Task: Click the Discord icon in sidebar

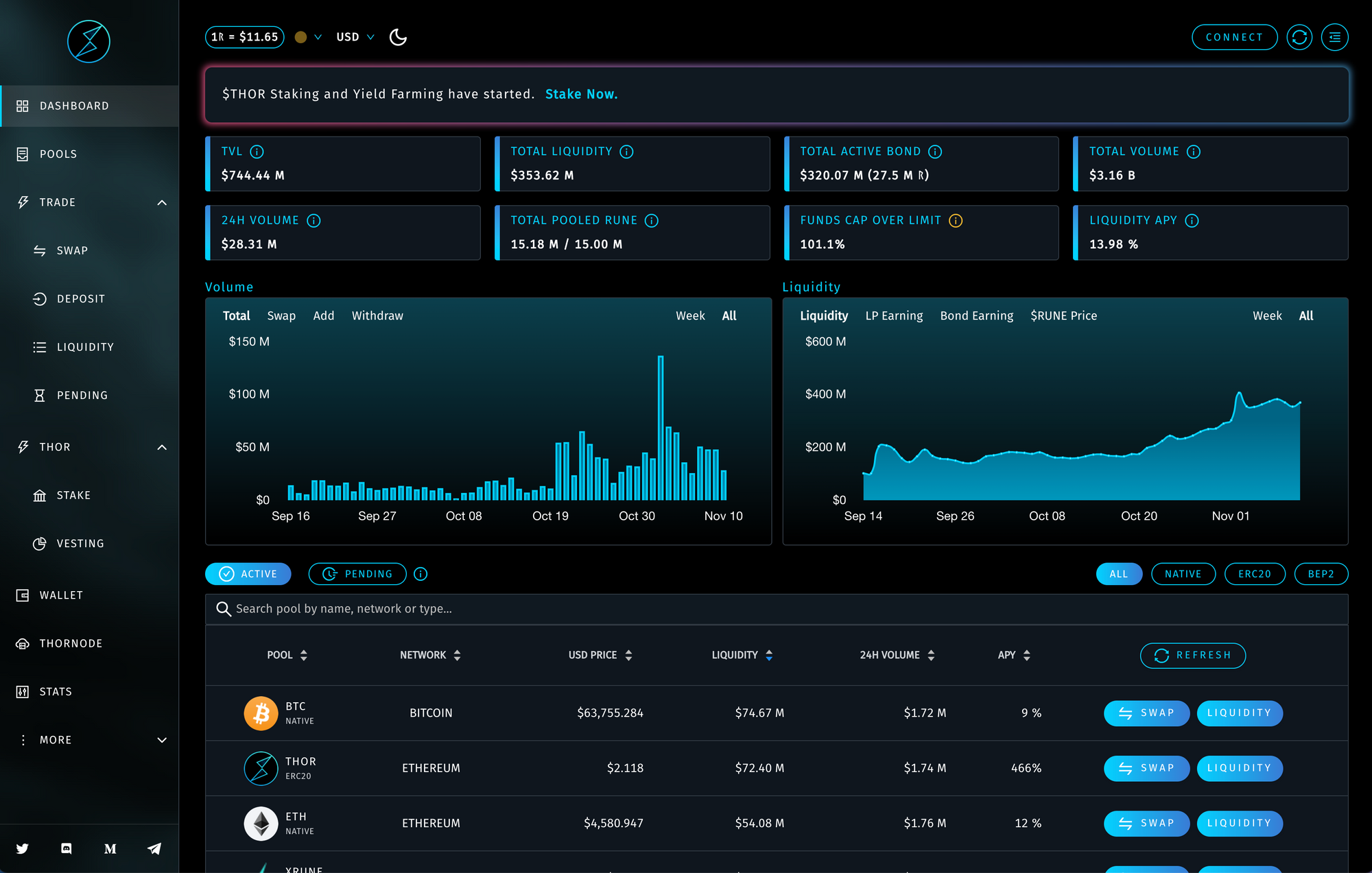Action: coord(67,848)
